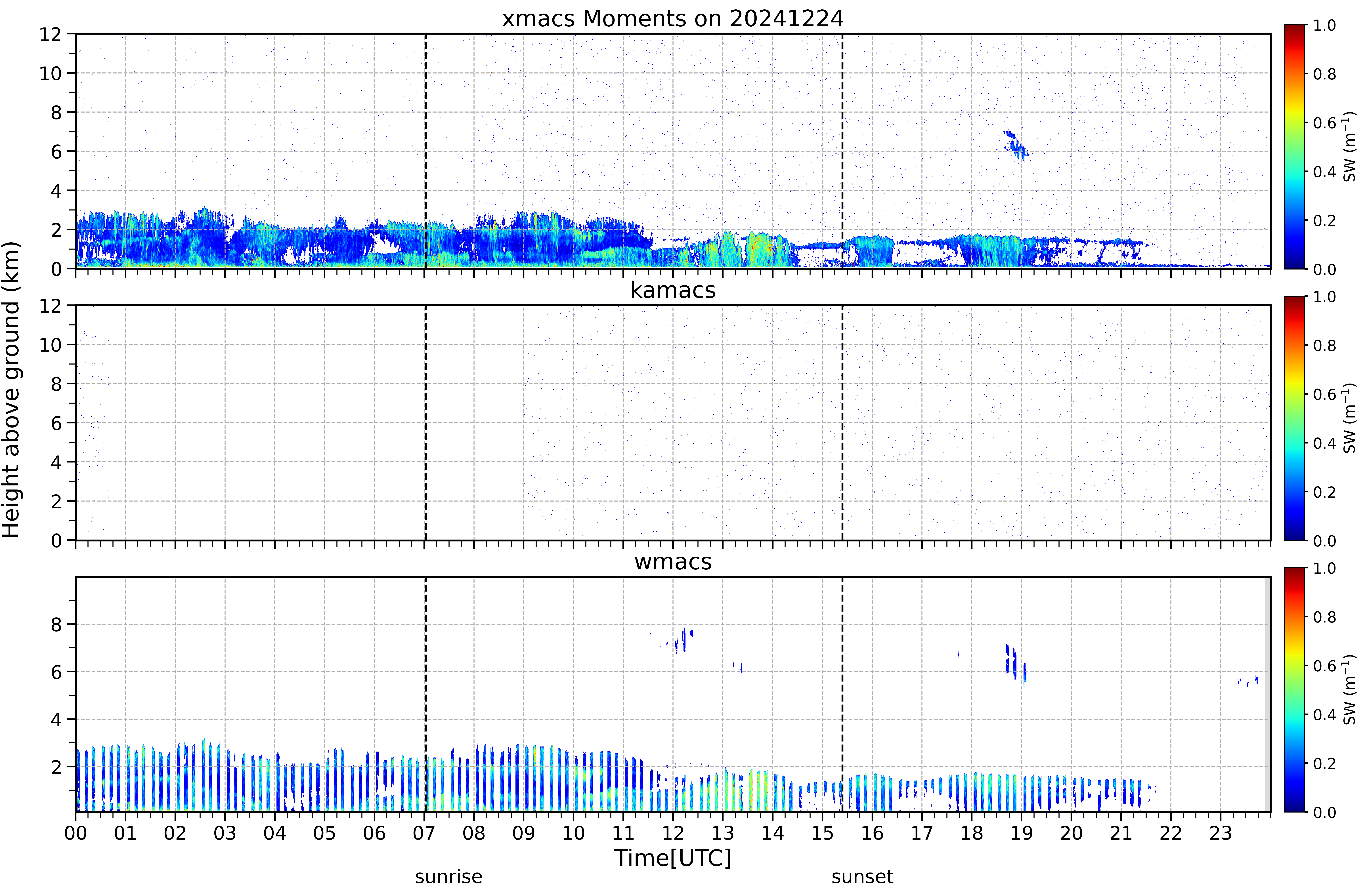The width and height of the screenshot is (1367, 896).
Task: Click time-axis tick label "23"
Action: [x=1221, y=833]
